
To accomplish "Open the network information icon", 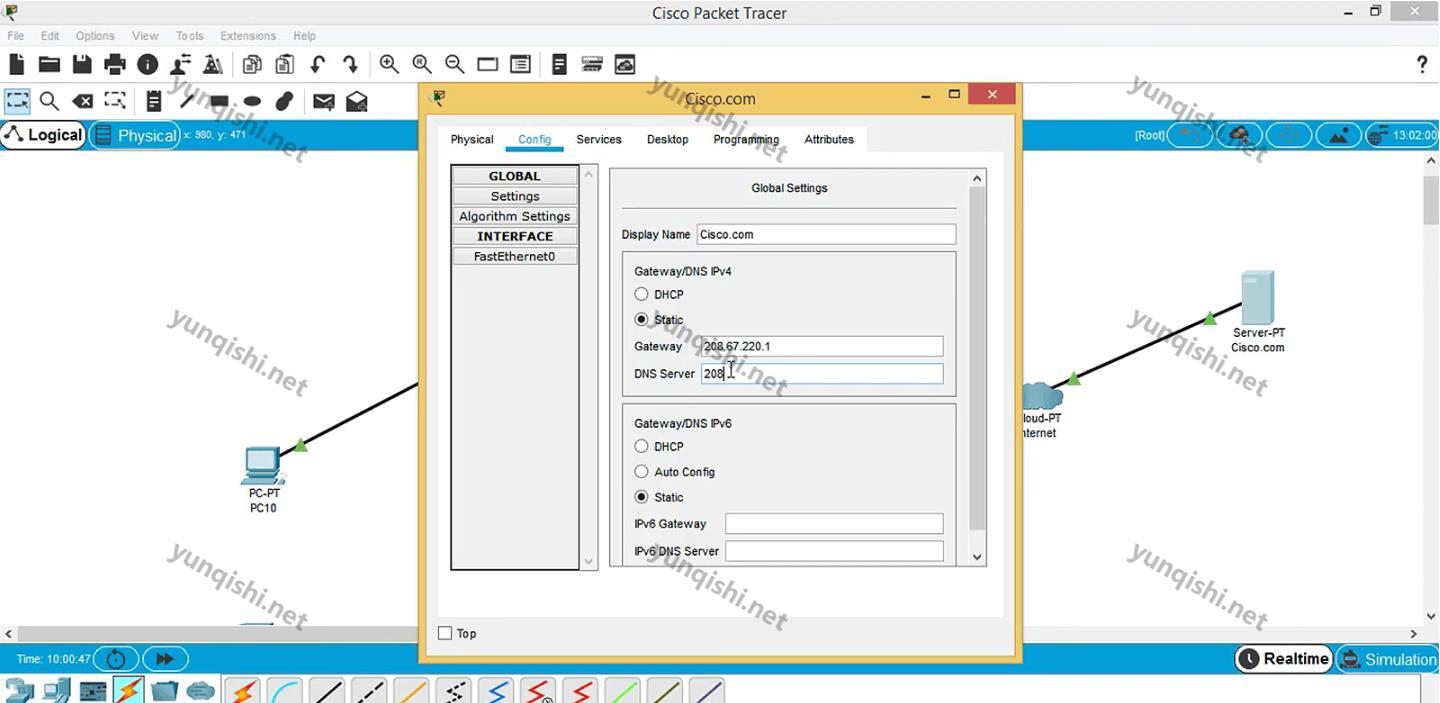I will pyautogui.click(x=148, y=64).
